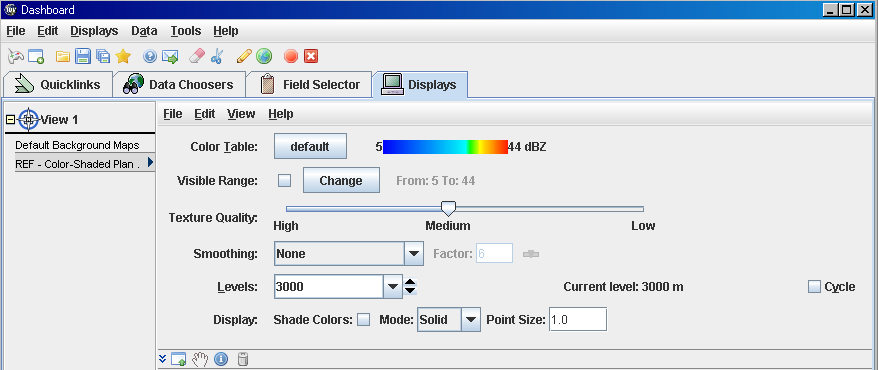Viewport: 878px width, 370px height.
Task: Click the Low texture quality label
Action: click(643, 226)
